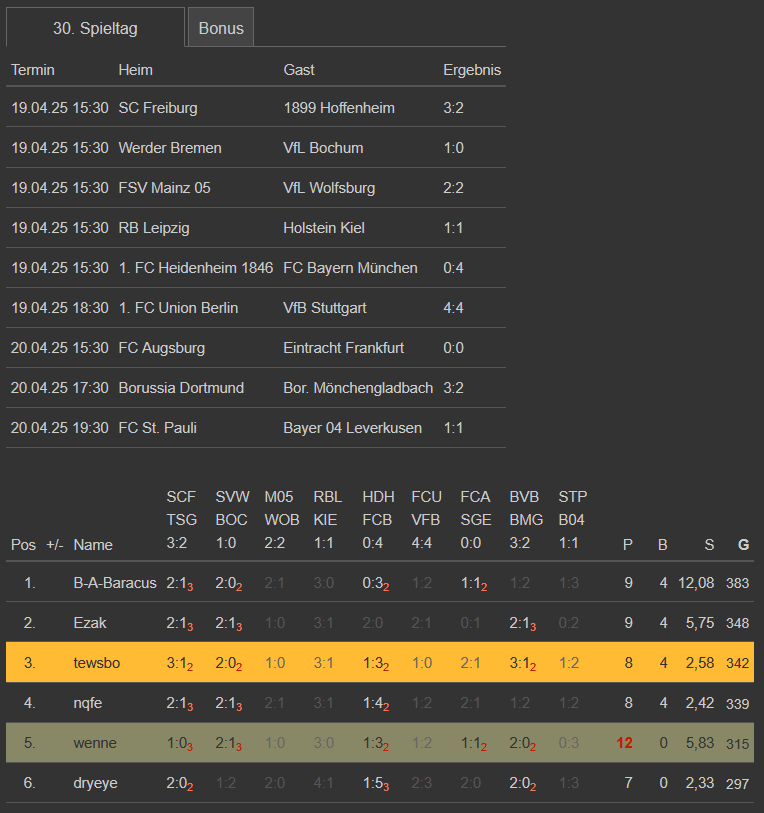Image resolution: width=764 pixels, height=813 pixels.
Task: Click player name dryeye
Action: tap(95, 783)
